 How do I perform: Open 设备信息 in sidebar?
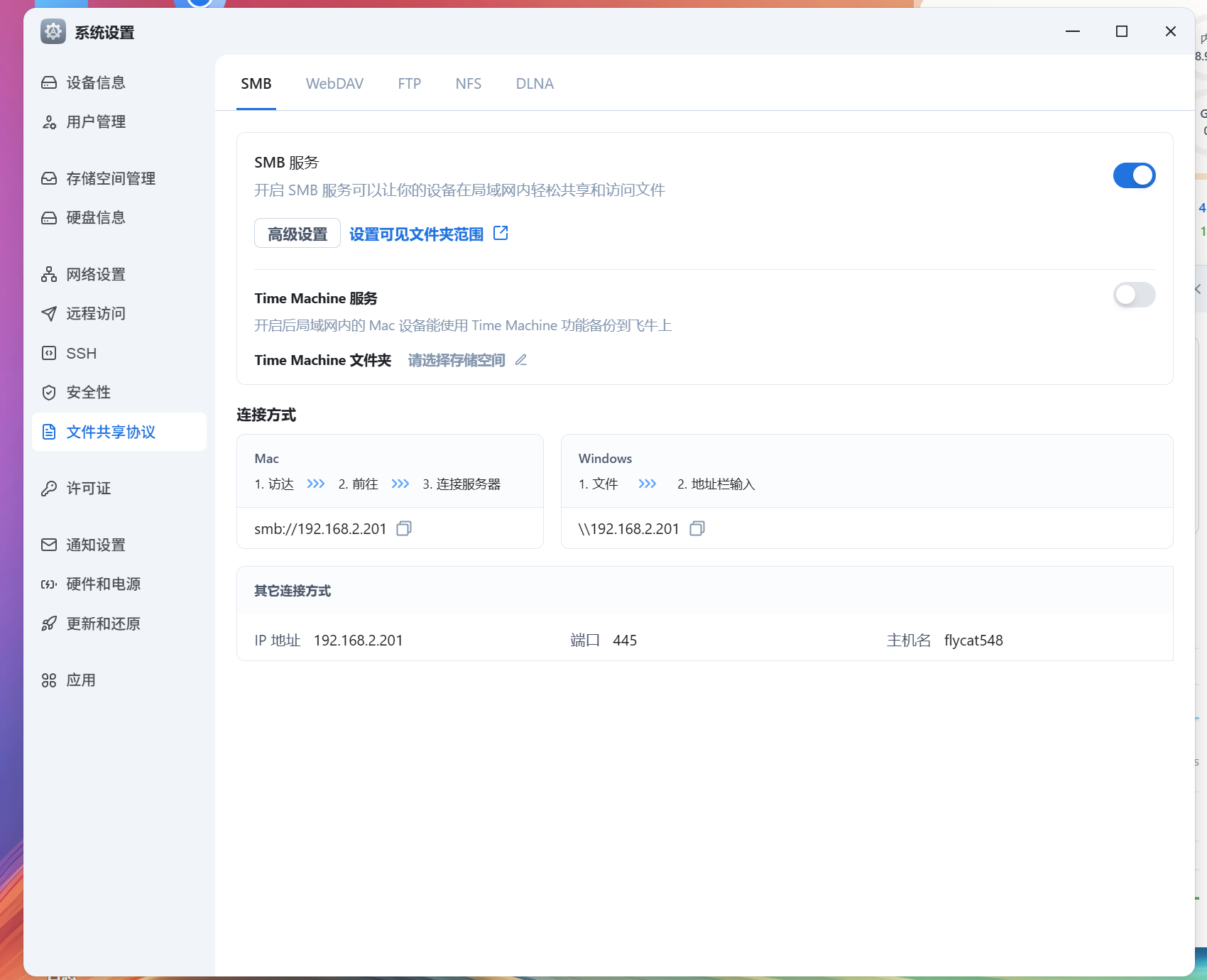point(96,83)
